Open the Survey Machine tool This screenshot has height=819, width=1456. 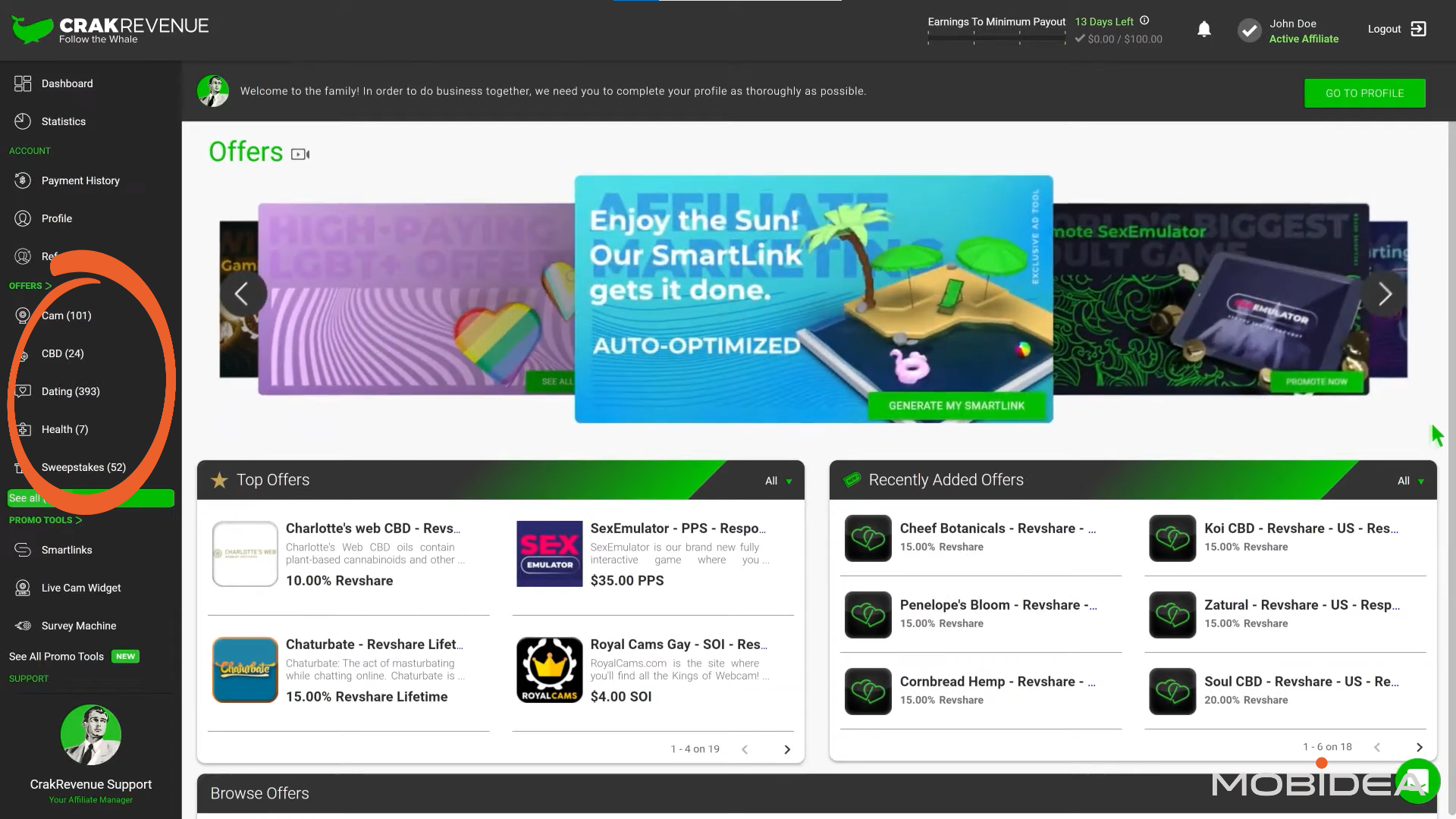[x=79, y=626]
